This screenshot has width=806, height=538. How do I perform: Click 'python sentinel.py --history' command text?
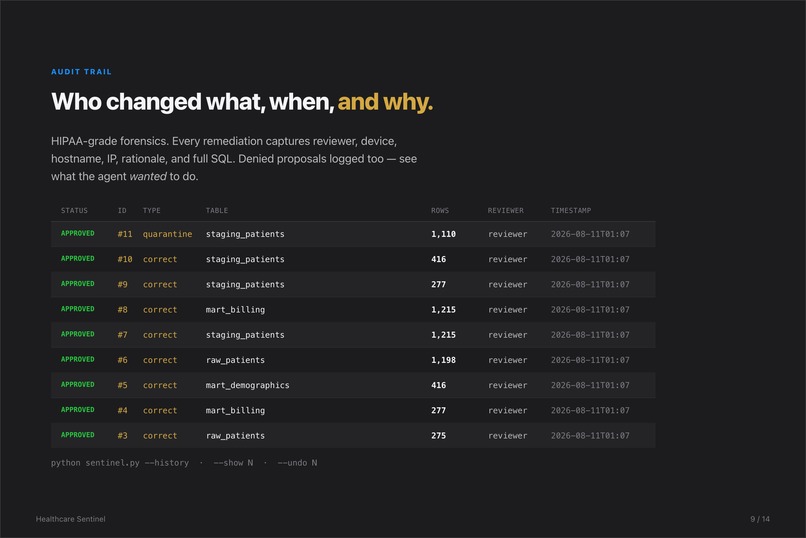[120, 462]
